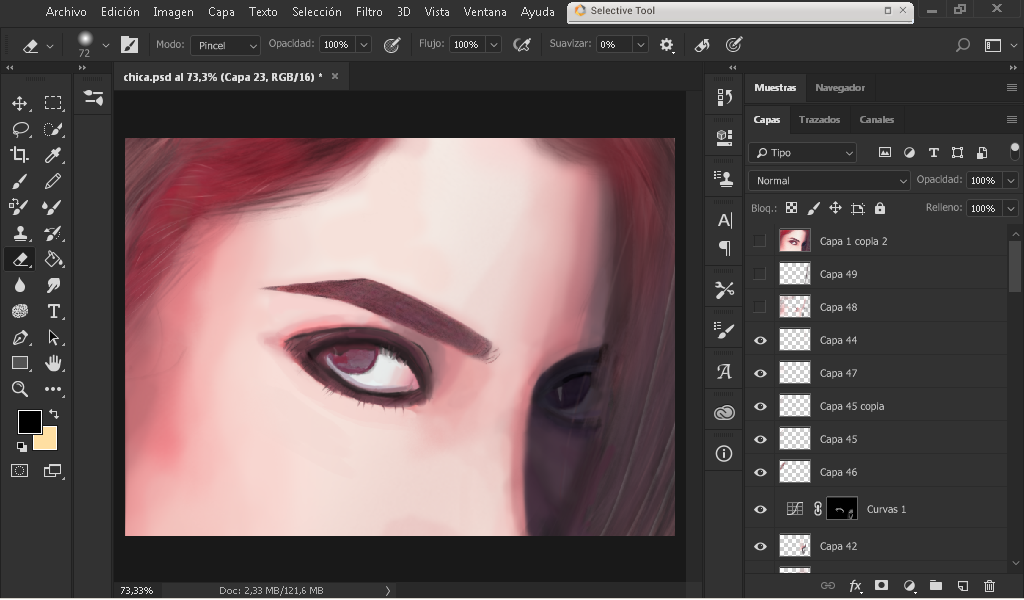Show the Capa 49 layer
Screen dimensions: 1024x600
(x=760, y=274)
